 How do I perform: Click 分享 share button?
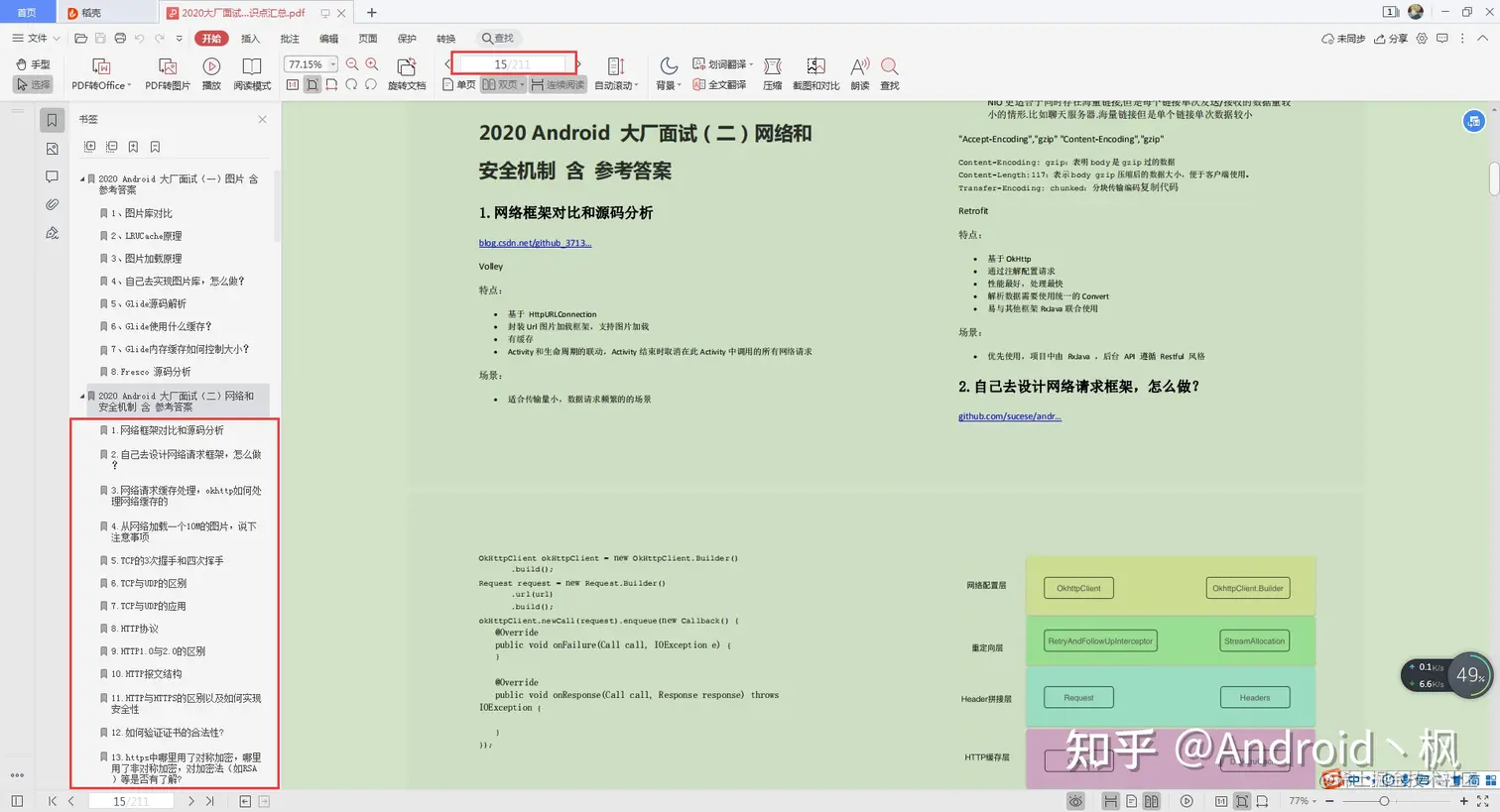(x=1391, y=39)
